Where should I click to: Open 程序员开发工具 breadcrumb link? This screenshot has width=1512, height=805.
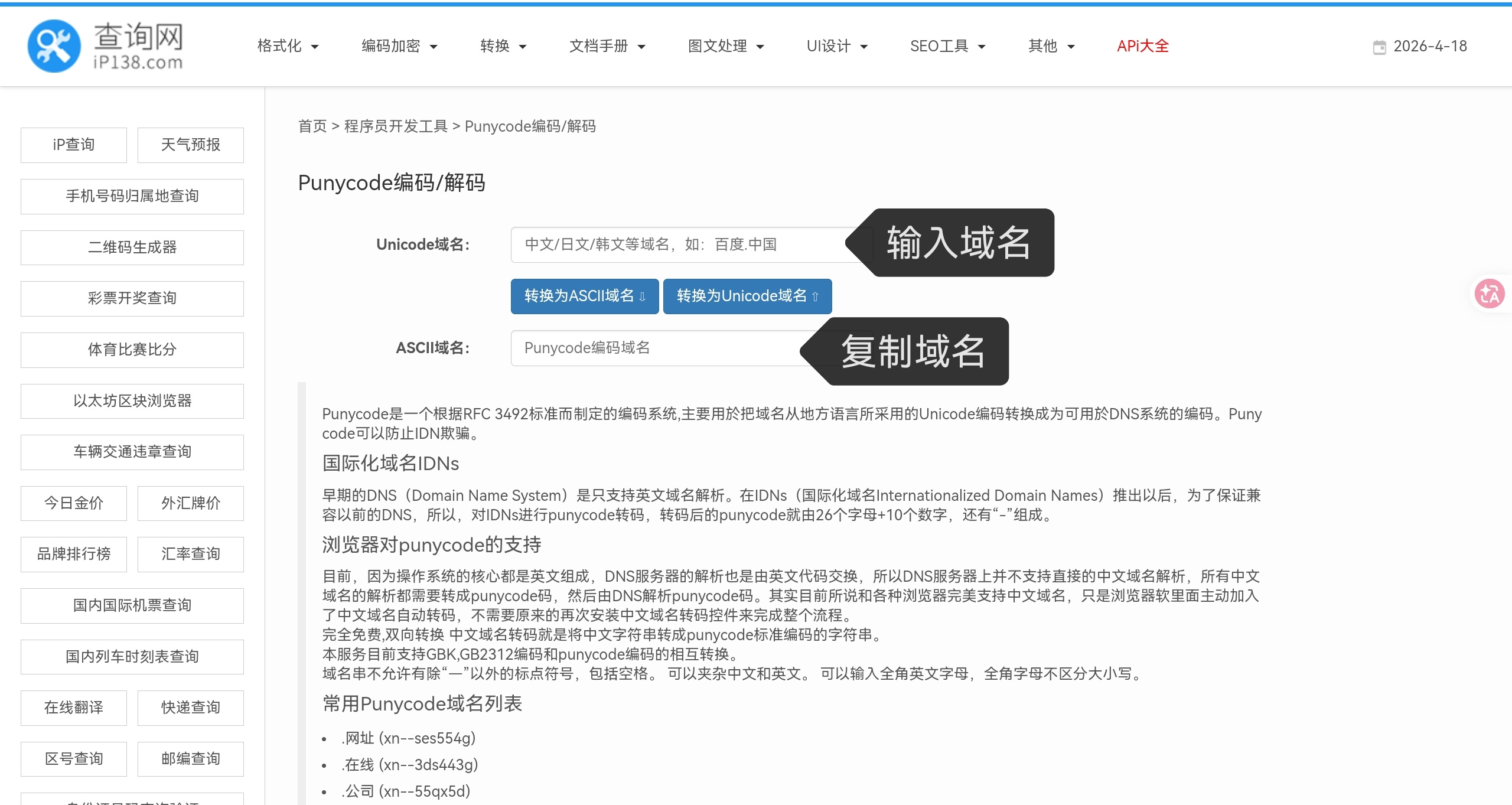(x=396, y=126)
